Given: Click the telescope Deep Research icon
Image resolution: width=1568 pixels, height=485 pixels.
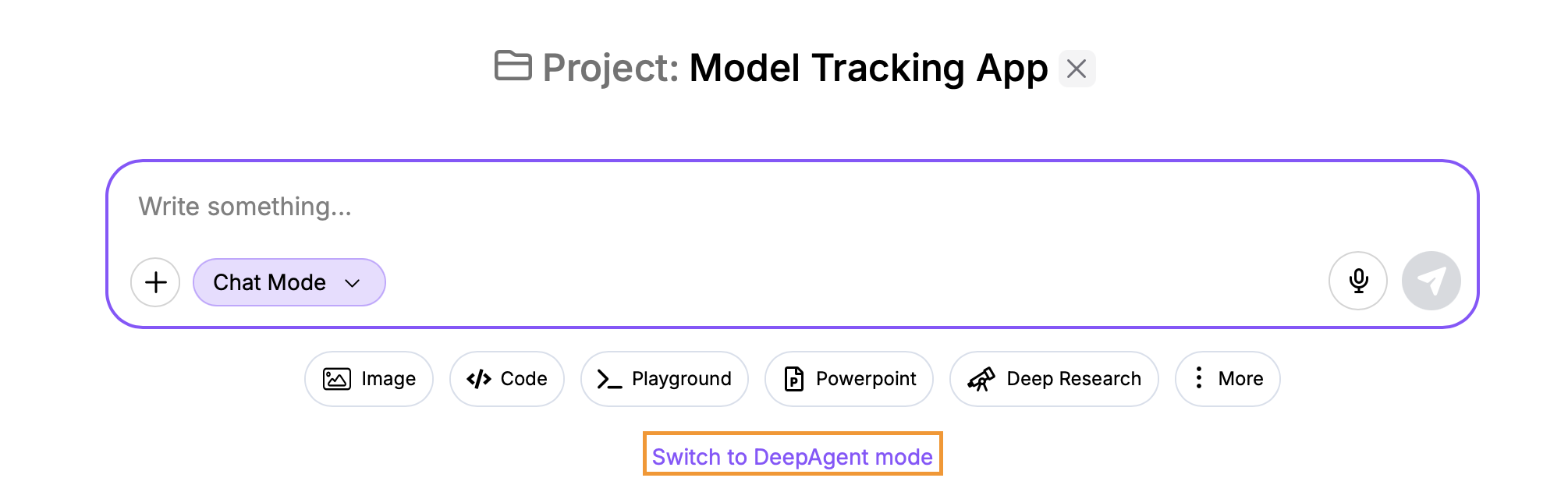Looking at the screenshot, I should [981, 379].
